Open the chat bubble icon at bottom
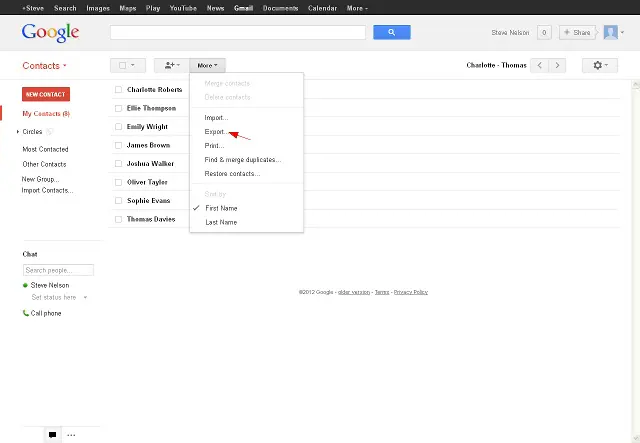This screenshot has height=443, width=640. tap(52, 435)
